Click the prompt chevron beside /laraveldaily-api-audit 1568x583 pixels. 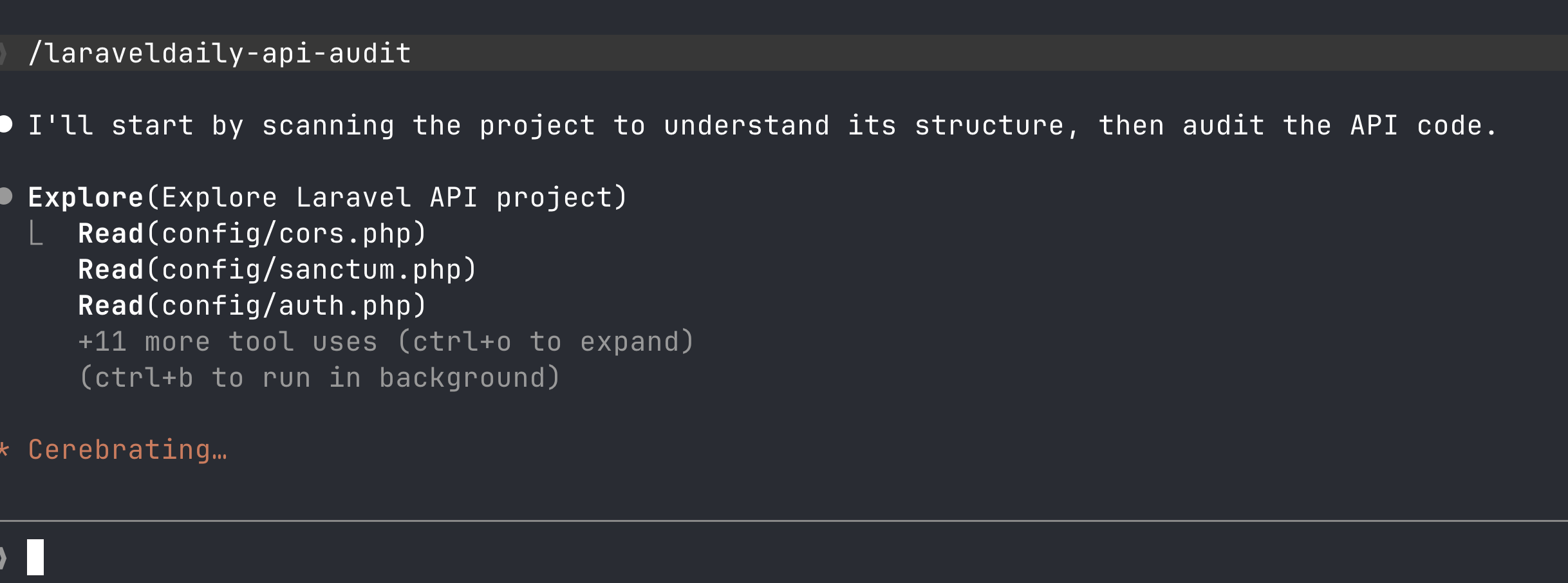pyautogui.click(x=3, y=53)
